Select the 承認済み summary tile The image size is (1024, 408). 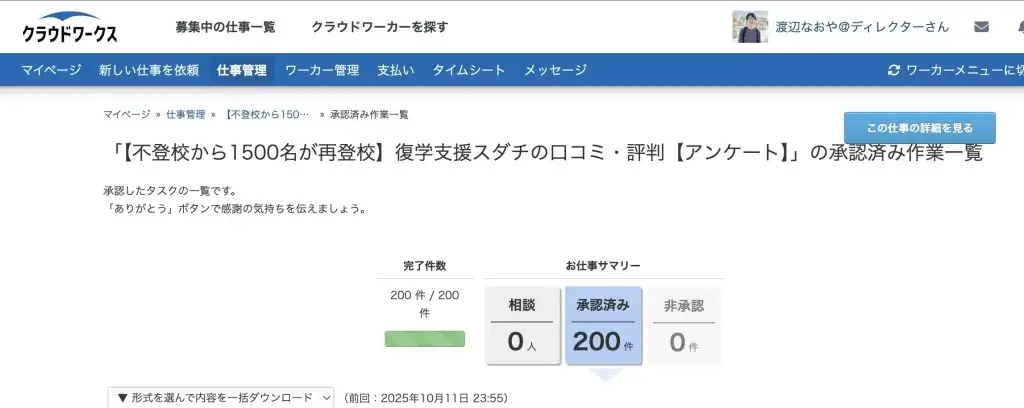(604, 325)
